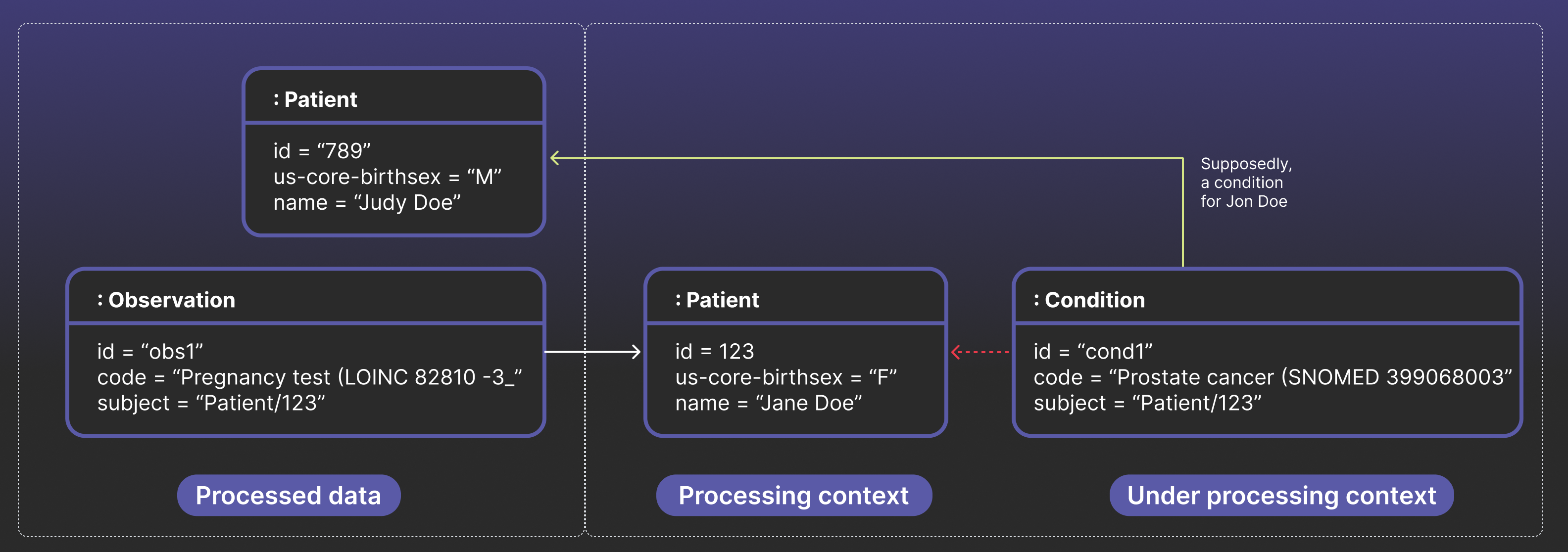This screenshot has width=1568, height=552.
Task: Click us-core-birthsex = "M" in Patient 789
Action: (386, 177)
